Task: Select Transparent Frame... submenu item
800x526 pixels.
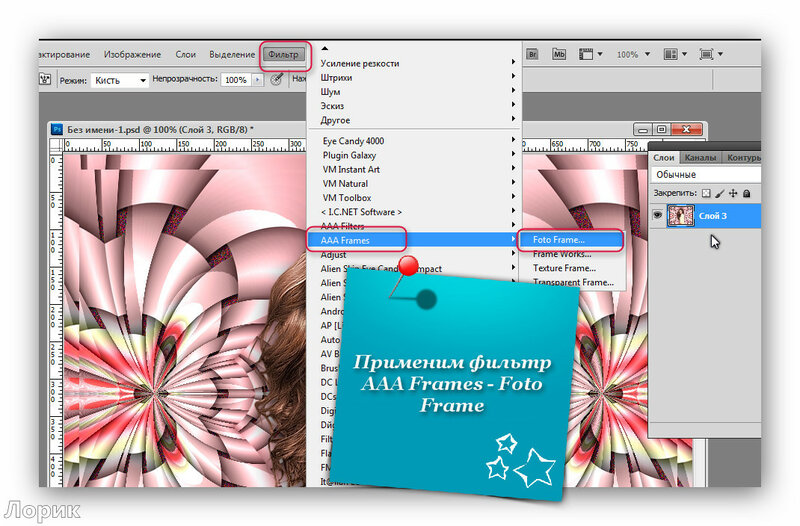Action: coord(571,282)
